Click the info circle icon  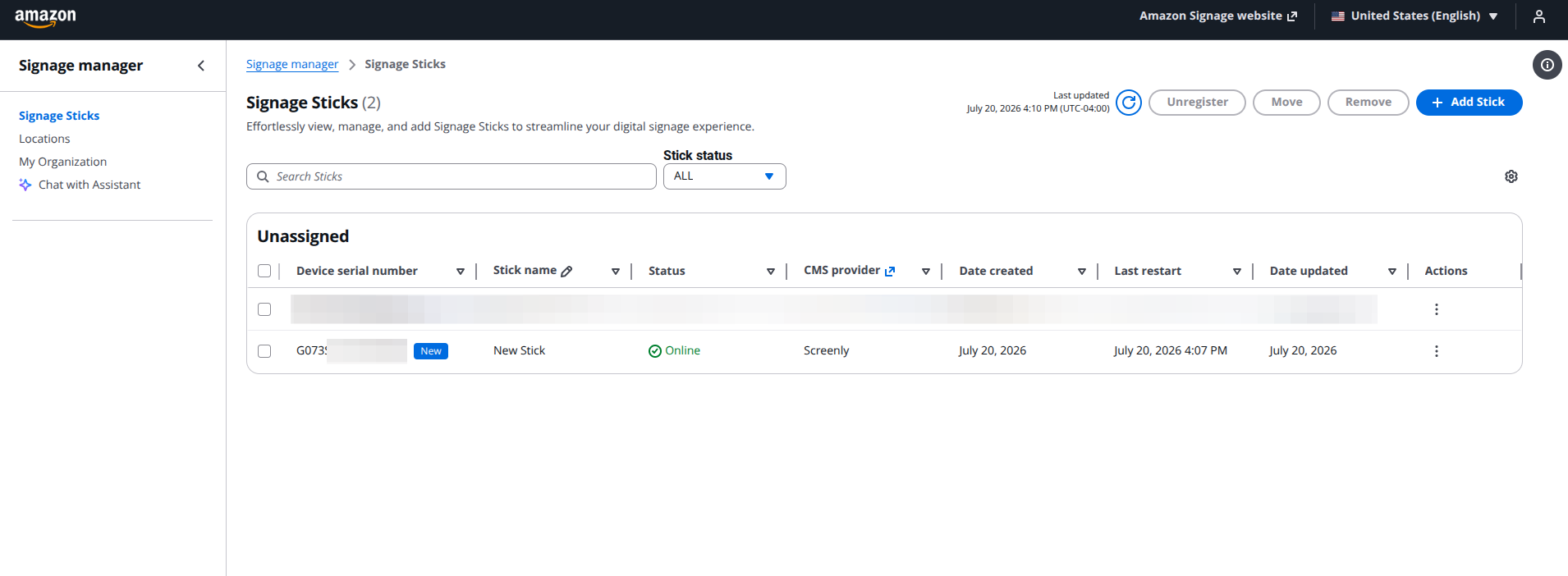tap(1547, 65)
